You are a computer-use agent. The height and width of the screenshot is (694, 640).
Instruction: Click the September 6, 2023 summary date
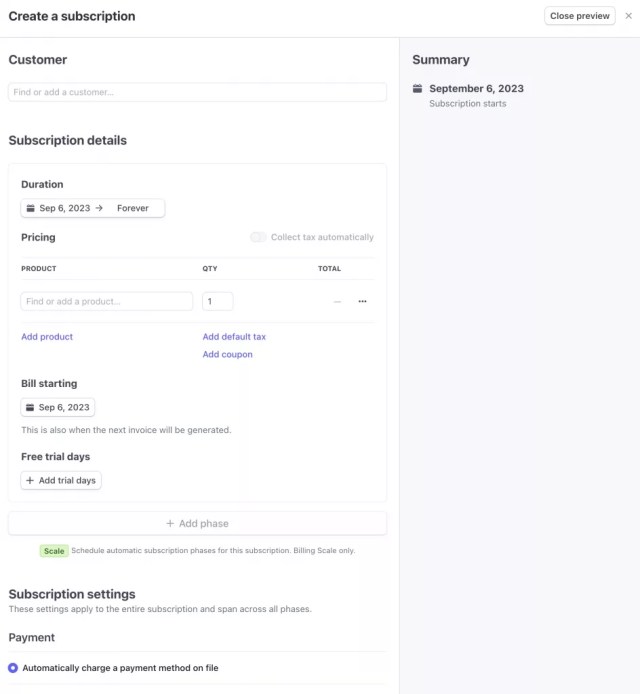pyautogui.click(x=476, y=89)
